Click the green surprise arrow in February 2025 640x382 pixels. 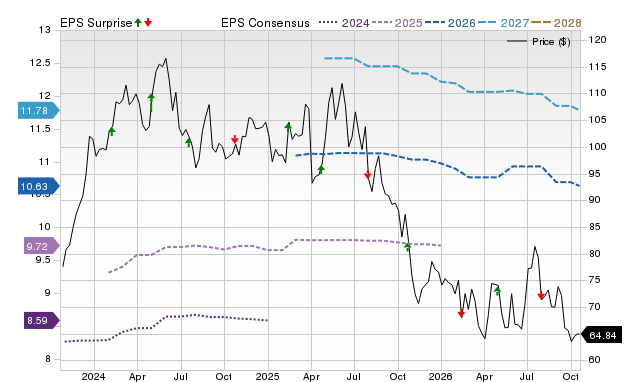(288, 127)
